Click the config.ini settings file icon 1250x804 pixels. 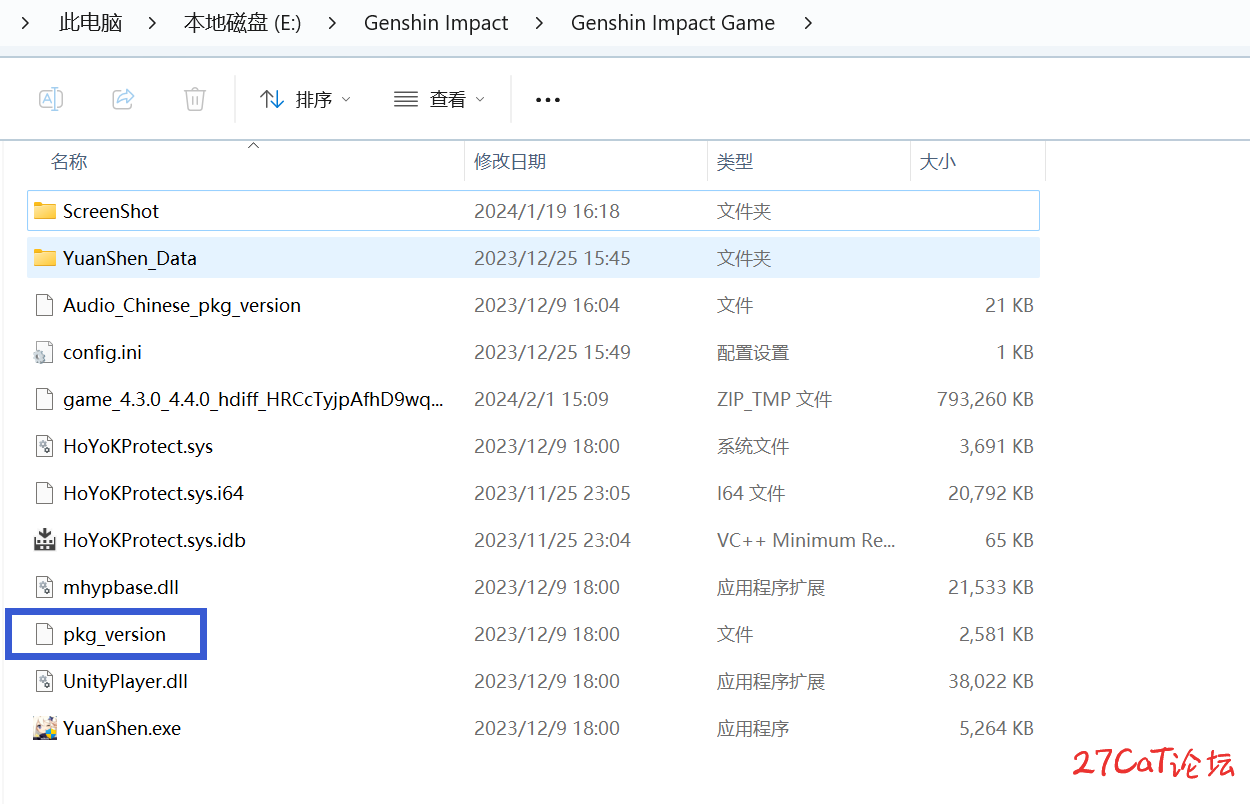[44, 352]
